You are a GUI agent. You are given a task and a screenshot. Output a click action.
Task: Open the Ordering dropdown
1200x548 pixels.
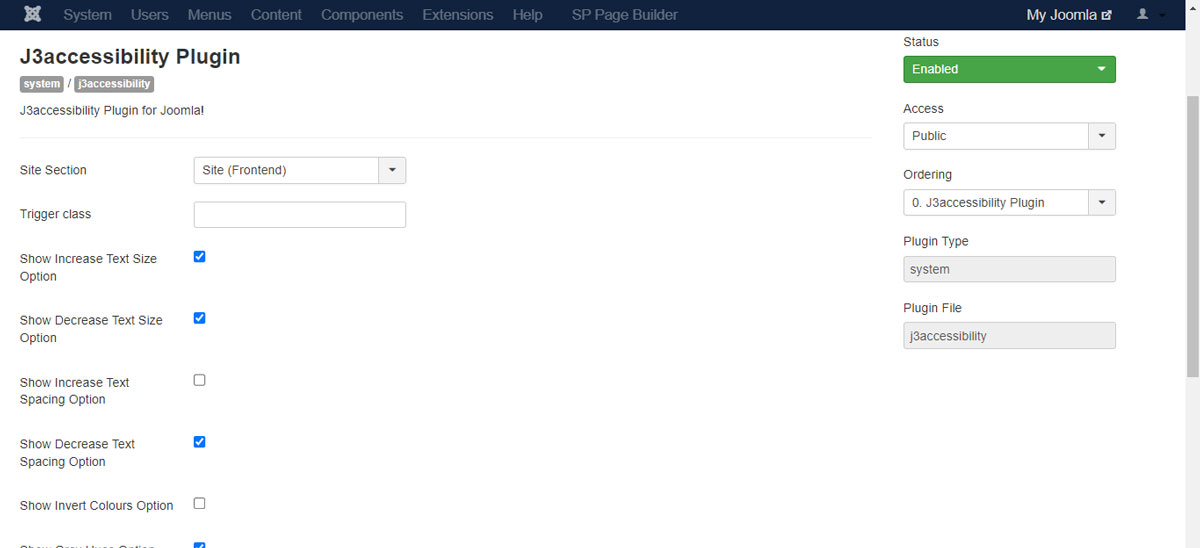click(1009, 203)
